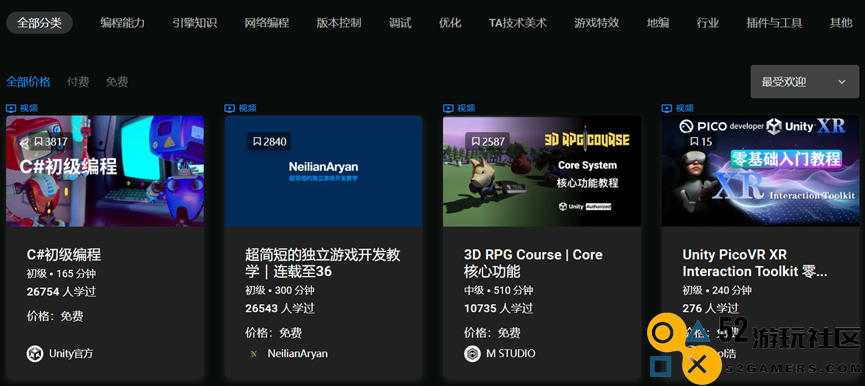Image resolution: width=865 pixels, height=386 pixels.
Task: Click 中级 • 510 分钟 text
Action: coord(499,290)
